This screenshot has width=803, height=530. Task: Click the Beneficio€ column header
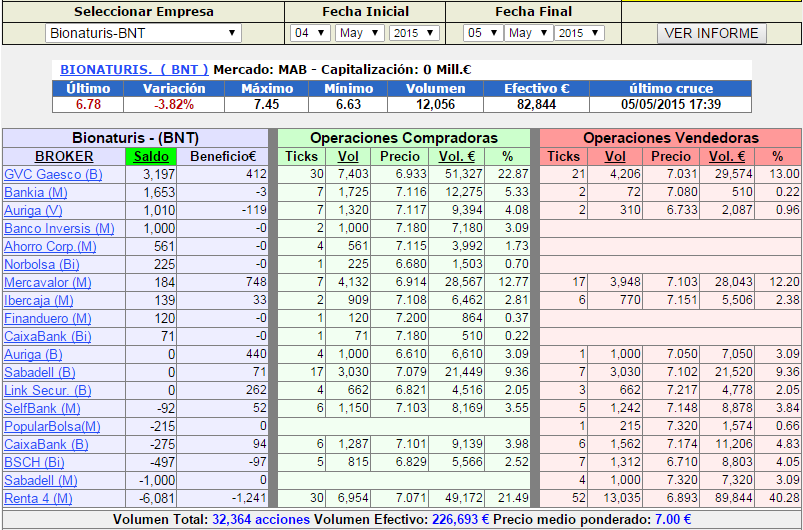[223, 156]
